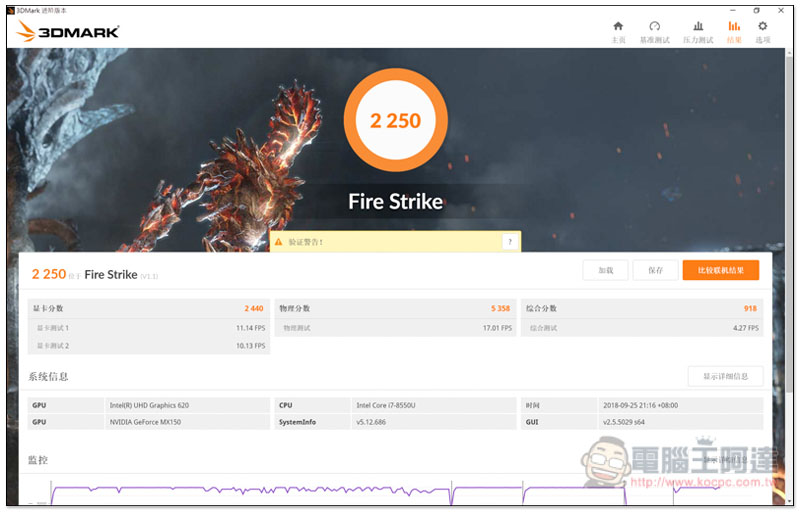The width and height of the screenshot is (800, 512).
Task: Click the question mark help button
Action: point(510,242)
